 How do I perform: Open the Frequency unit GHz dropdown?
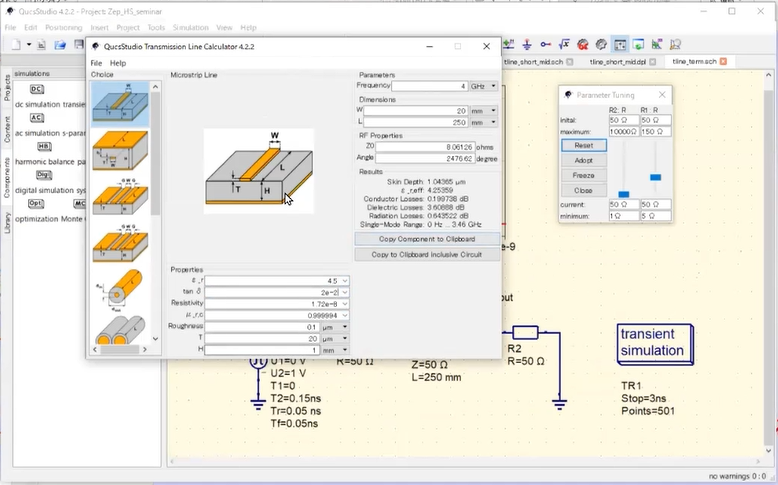pyautogui.click(x=484, y=86)
